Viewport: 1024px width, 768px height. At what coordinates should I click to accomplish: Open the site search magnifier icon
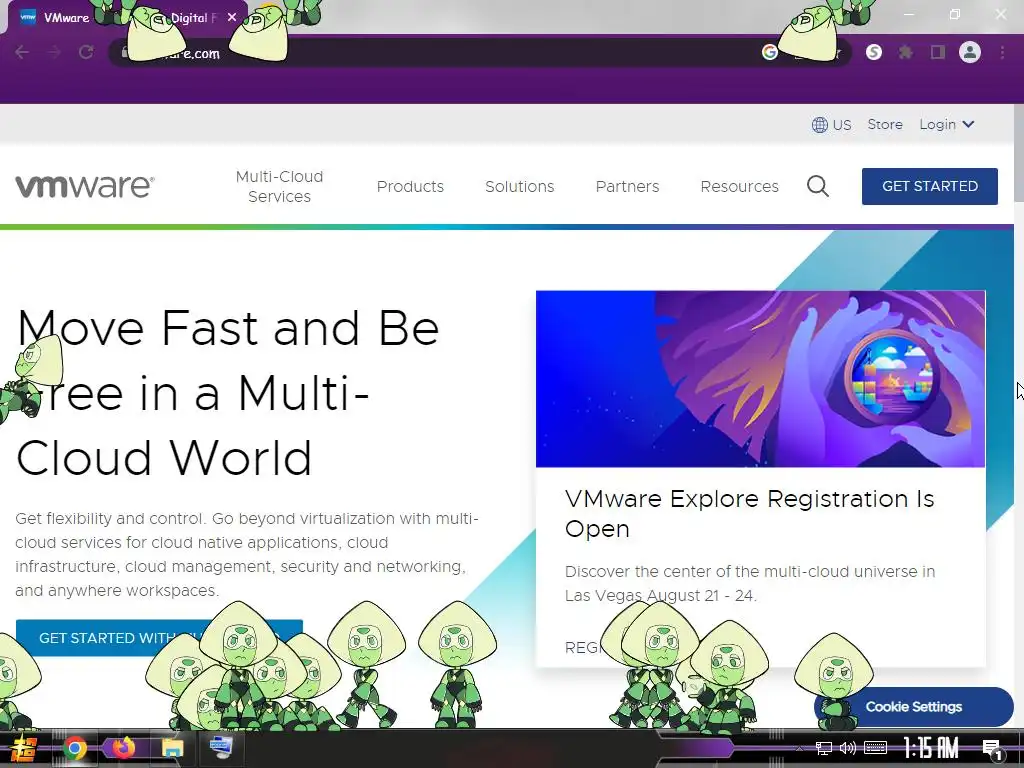818,186
